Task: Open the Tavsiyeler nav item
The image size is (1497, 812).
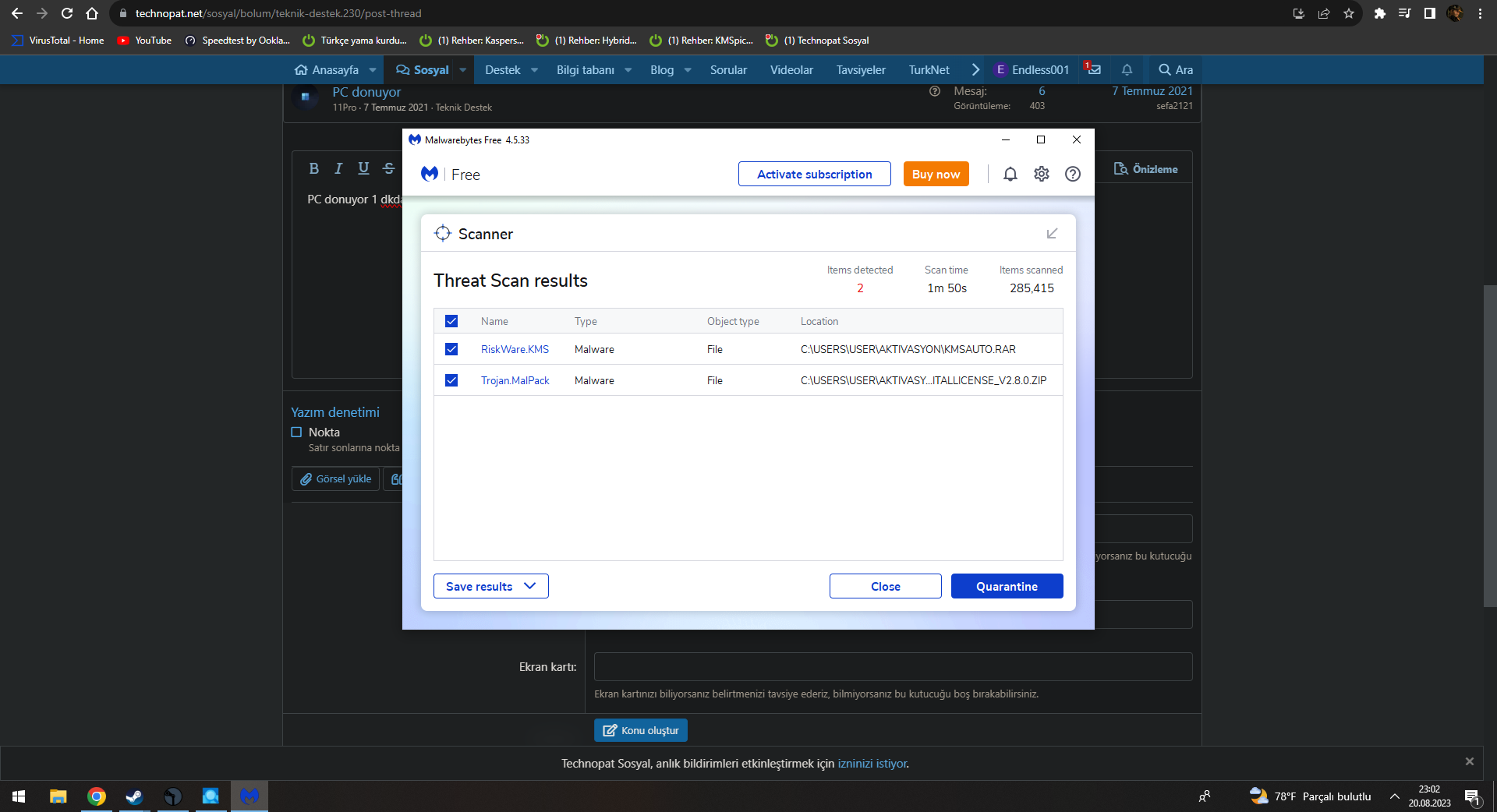Action: click(861, 70)
